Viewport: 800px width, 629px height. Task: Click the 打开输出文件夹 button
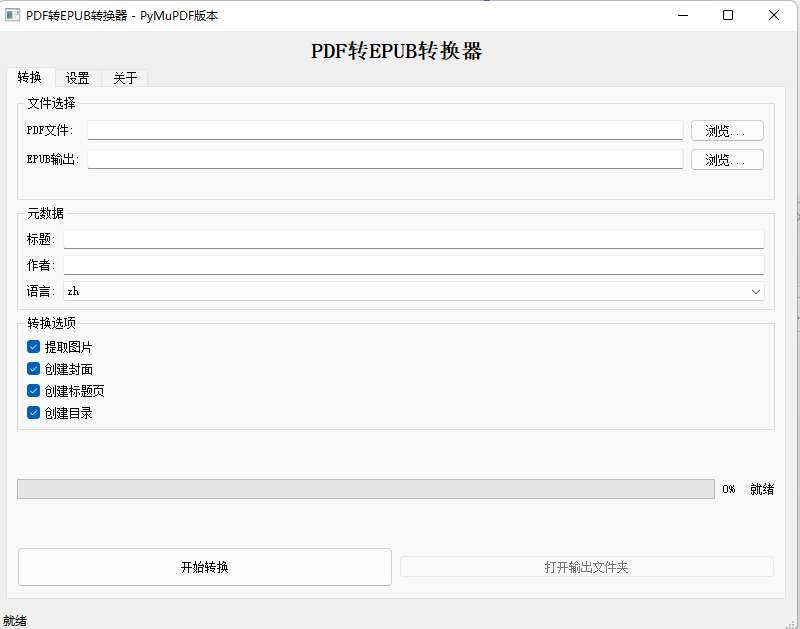point(587,566)
